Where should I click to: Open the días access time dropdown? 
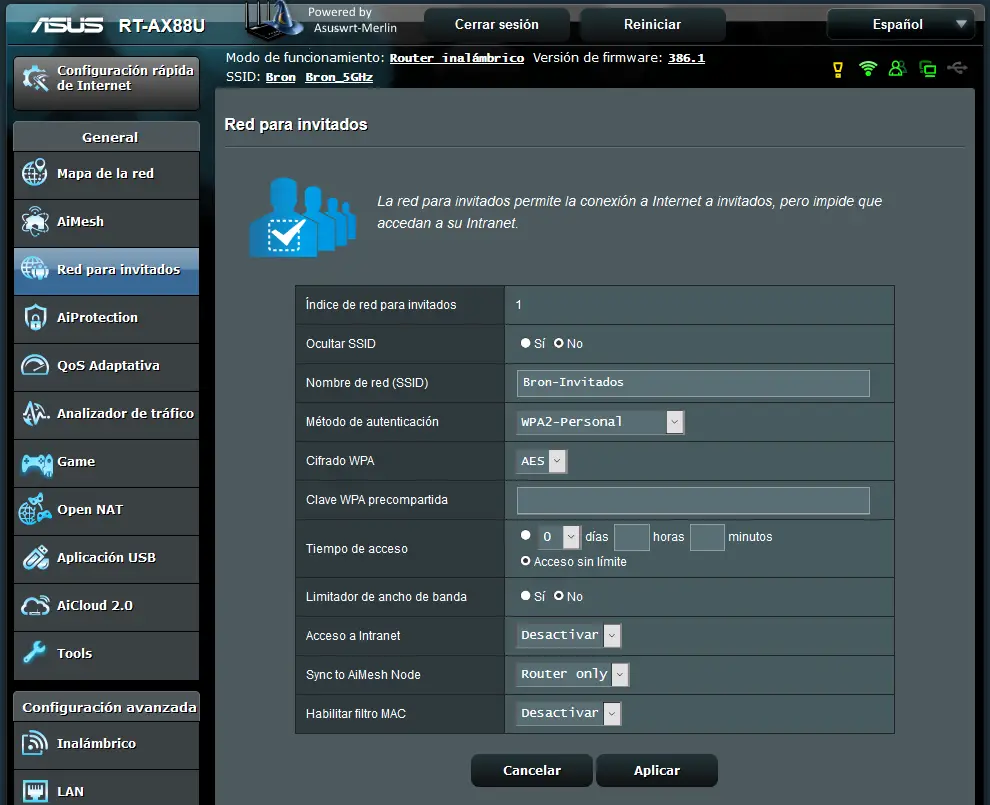pyautogui.click(x=559, y=537)
